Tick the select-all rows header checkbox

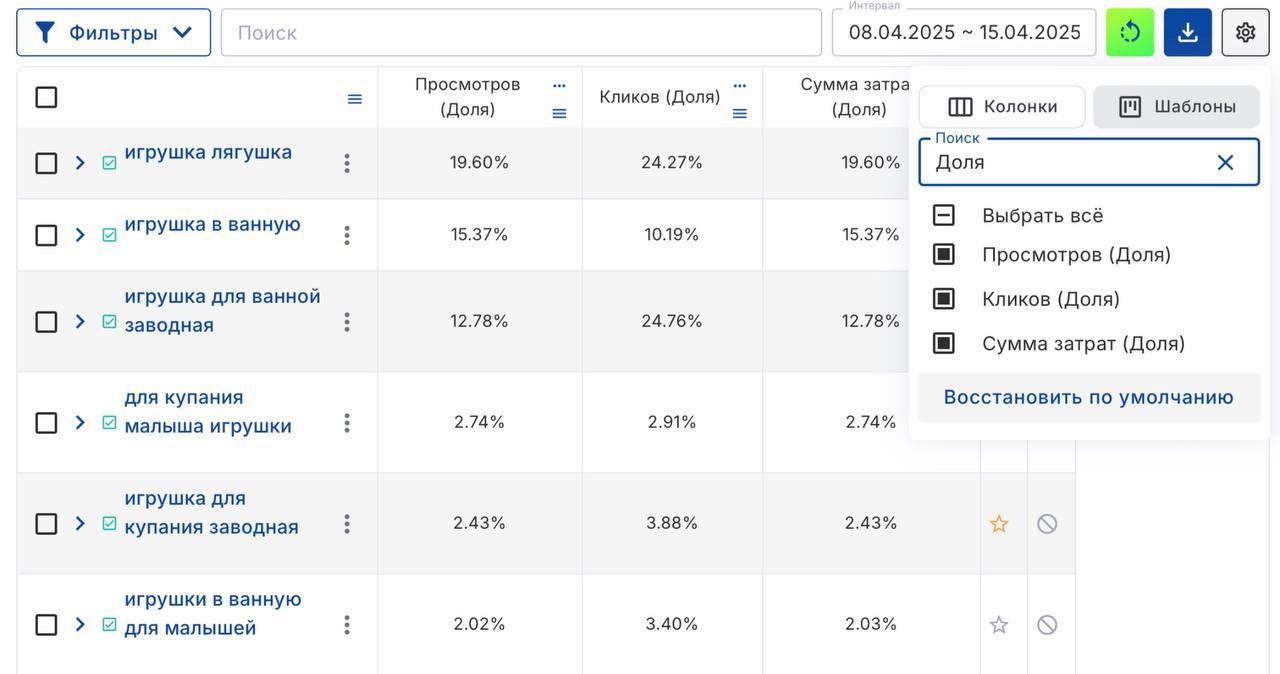coord(46,97)
